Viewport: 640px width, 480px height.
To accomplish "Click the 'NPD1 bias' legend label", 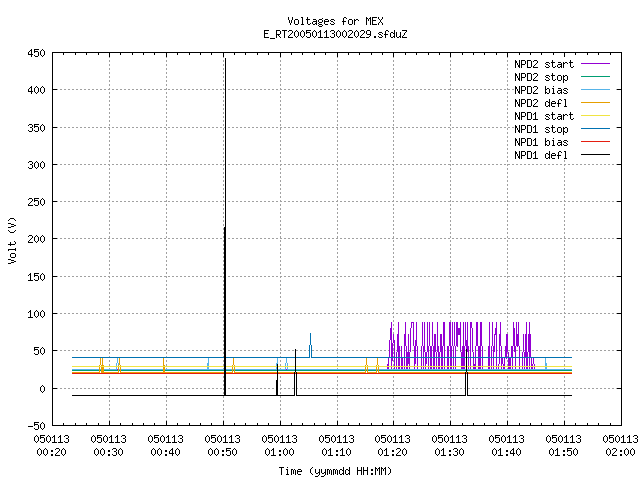I will [541, 142].
